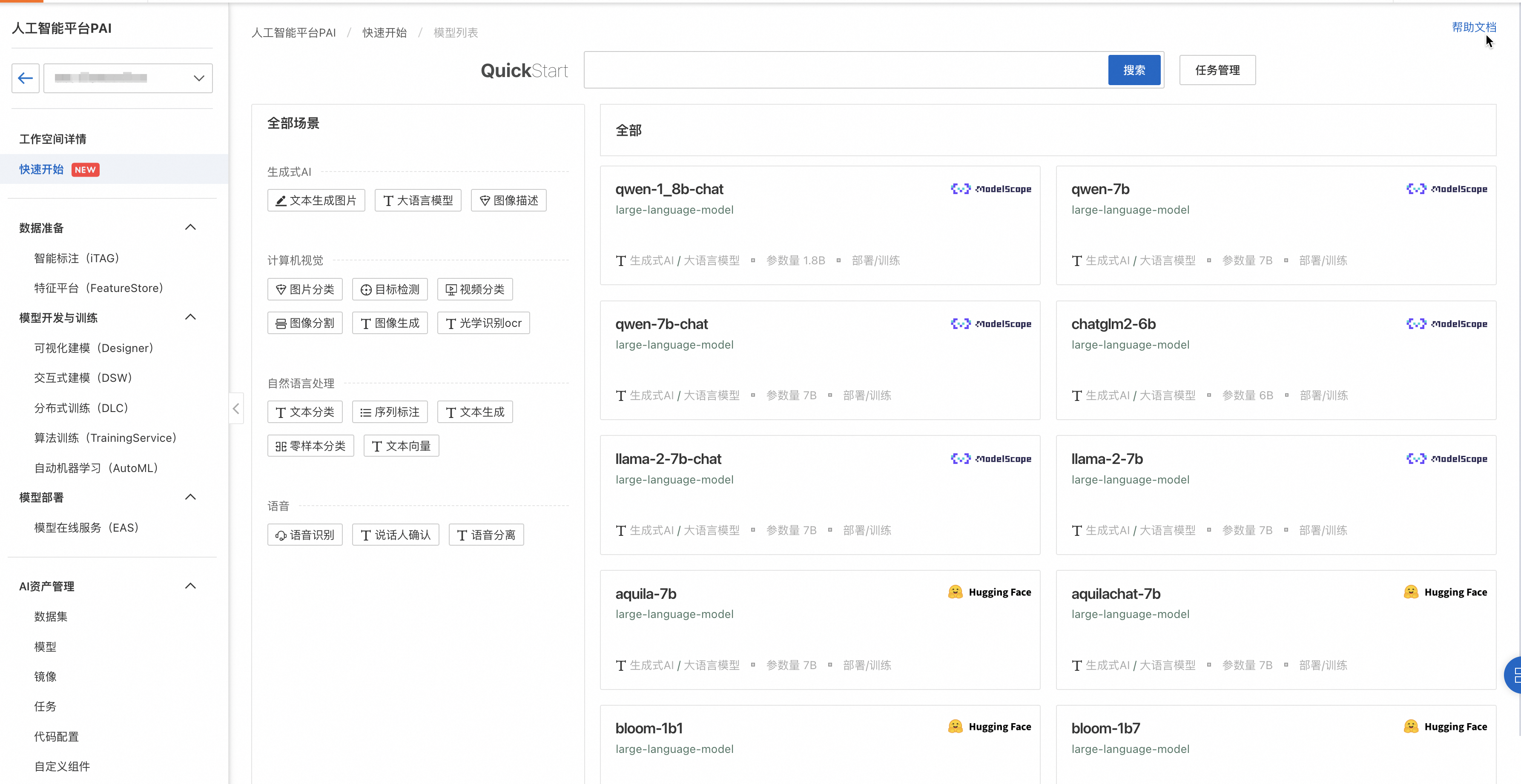Open the aquilachat-7b model card
The height and width of the screenshot is (784, 1521).
[x=1276, y=630]
